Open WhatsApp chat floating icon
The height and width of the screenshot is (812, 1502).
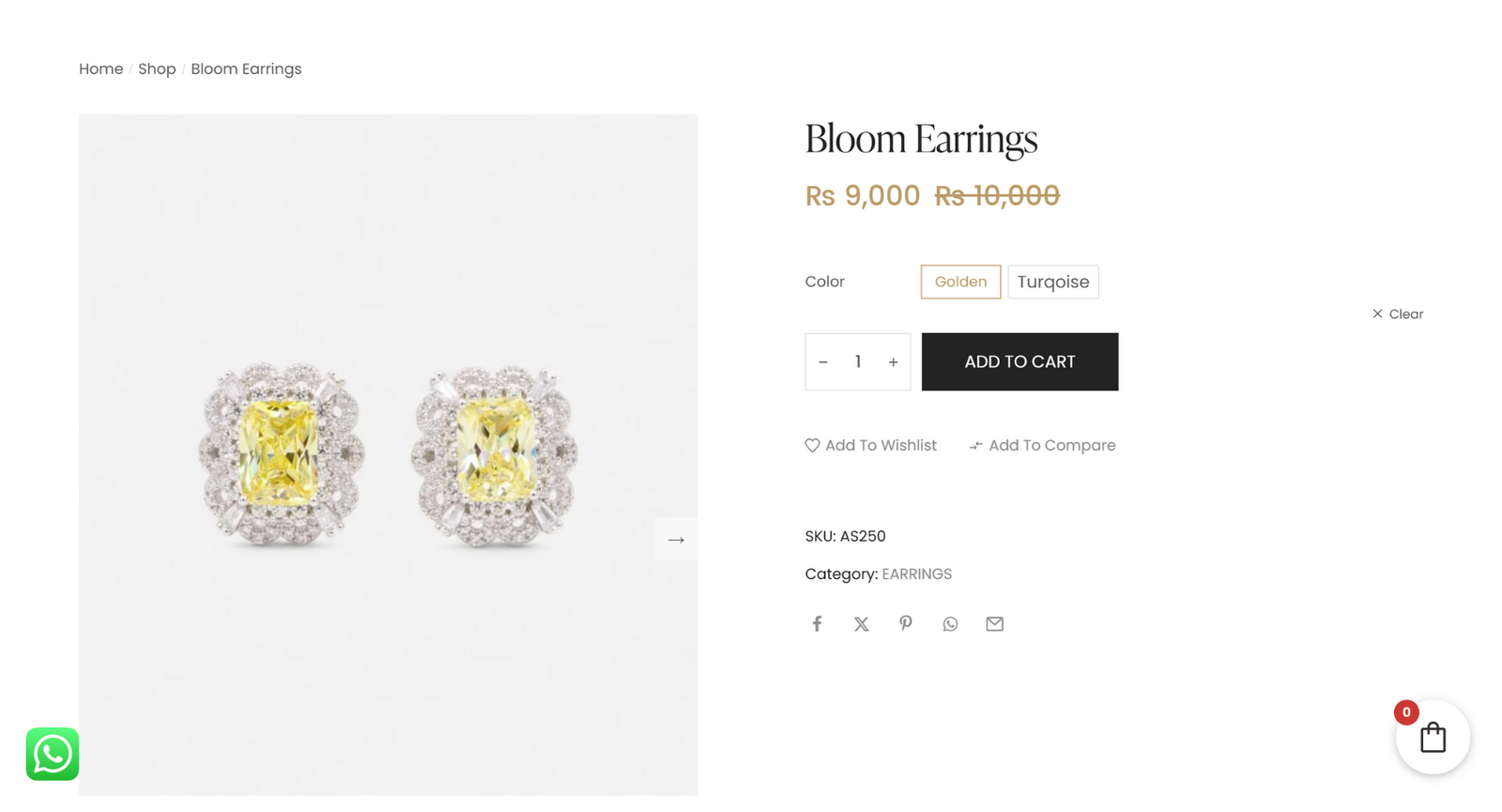53,754
